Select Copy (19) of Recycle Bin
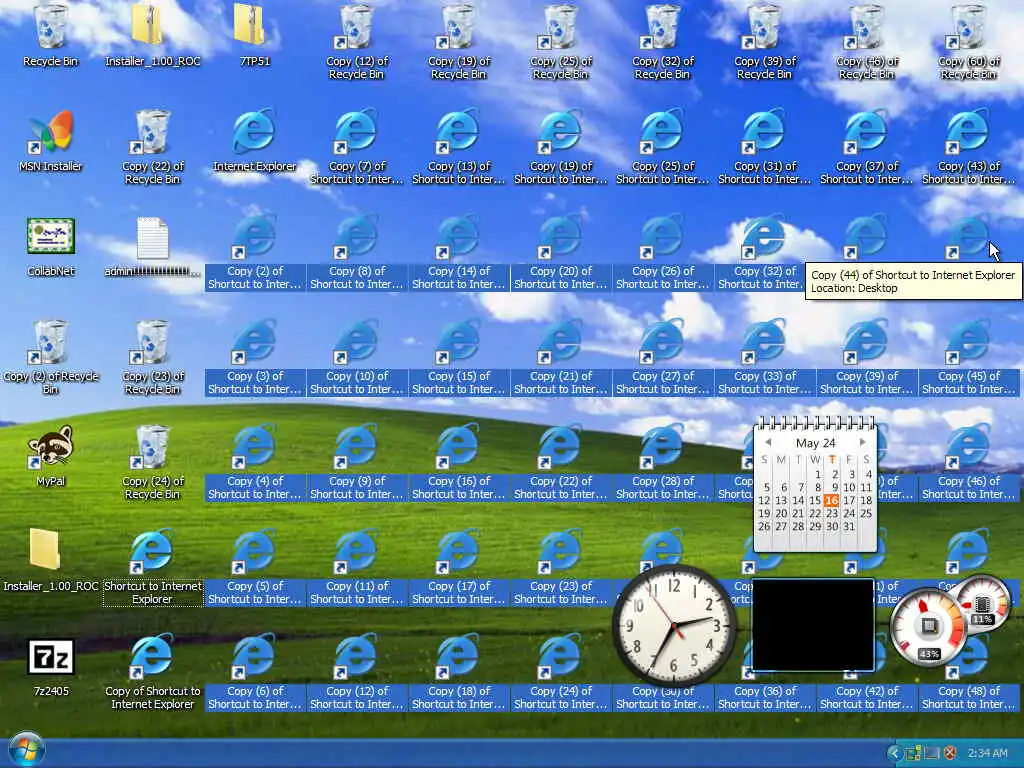The height and width of the screenshot is (768, 1024). point(458,42)
